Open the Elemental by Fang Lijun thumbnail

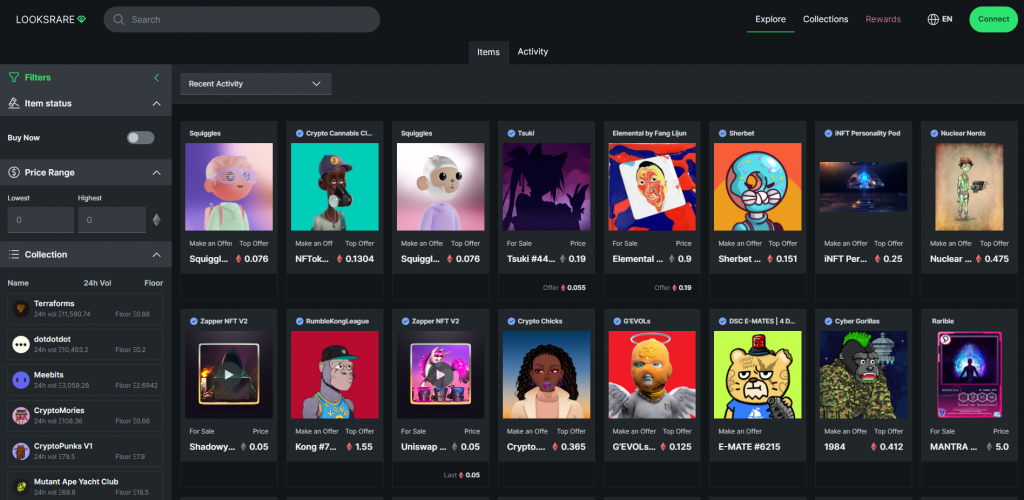[652, 187]
